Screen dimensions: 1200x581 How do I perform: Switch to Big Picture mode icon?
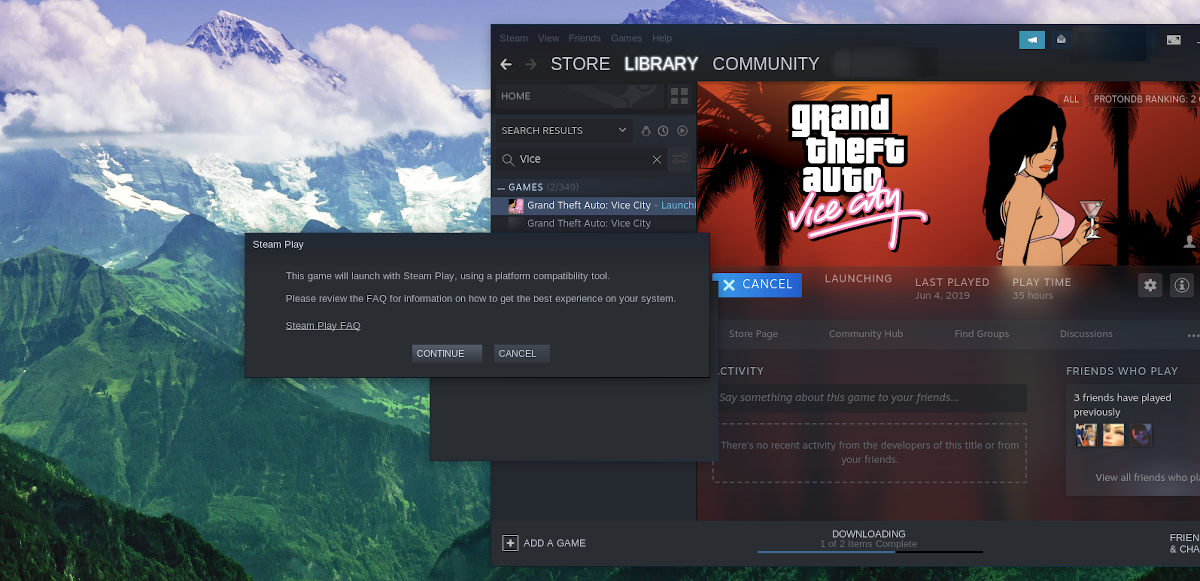tap(1174, 40)
